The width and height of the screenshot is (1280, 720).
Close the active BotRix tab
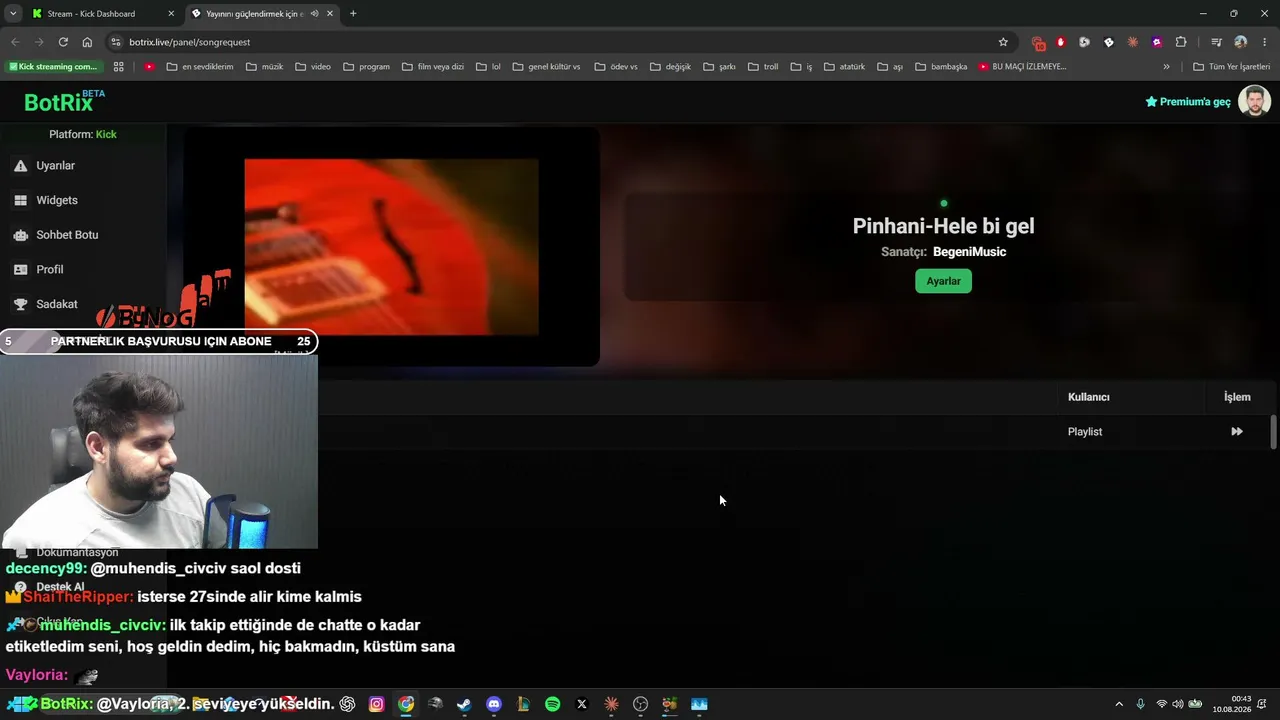point(330,14)
